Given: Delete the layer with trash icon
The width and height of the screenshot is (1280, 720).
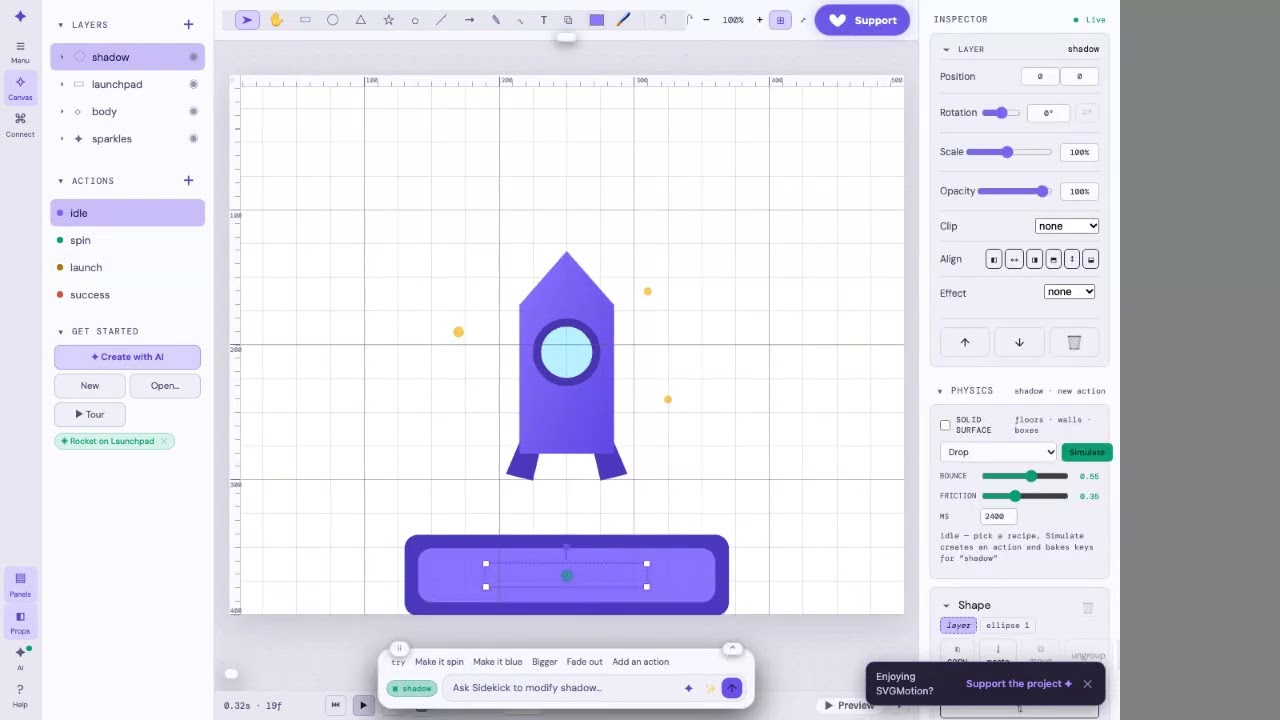Looking at the screenshot, I should coord(1074,342).
